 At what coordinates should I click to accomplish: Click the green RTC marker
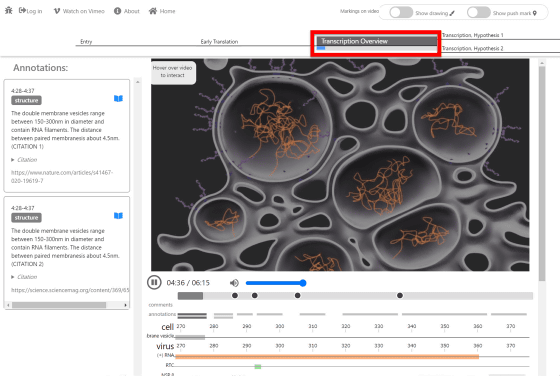coord(258,366)
